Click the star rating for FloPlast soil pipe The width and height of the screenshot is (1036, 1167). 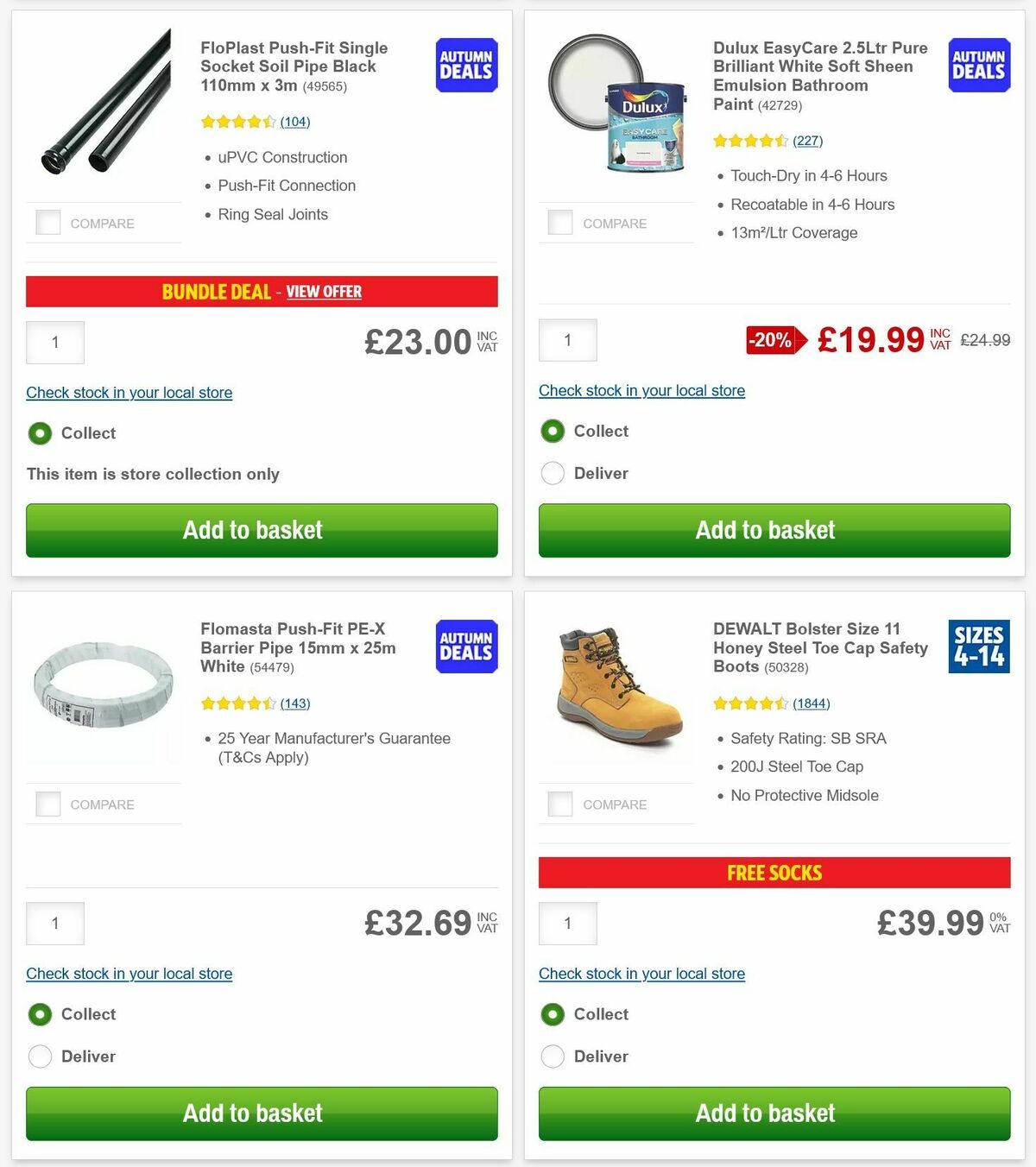pos(239,122)
